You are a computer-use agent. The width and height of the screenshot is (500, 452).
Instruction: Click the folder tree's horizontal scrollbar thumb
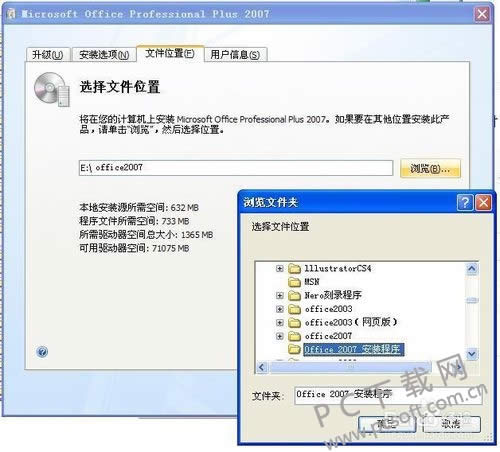pos(351,367)
